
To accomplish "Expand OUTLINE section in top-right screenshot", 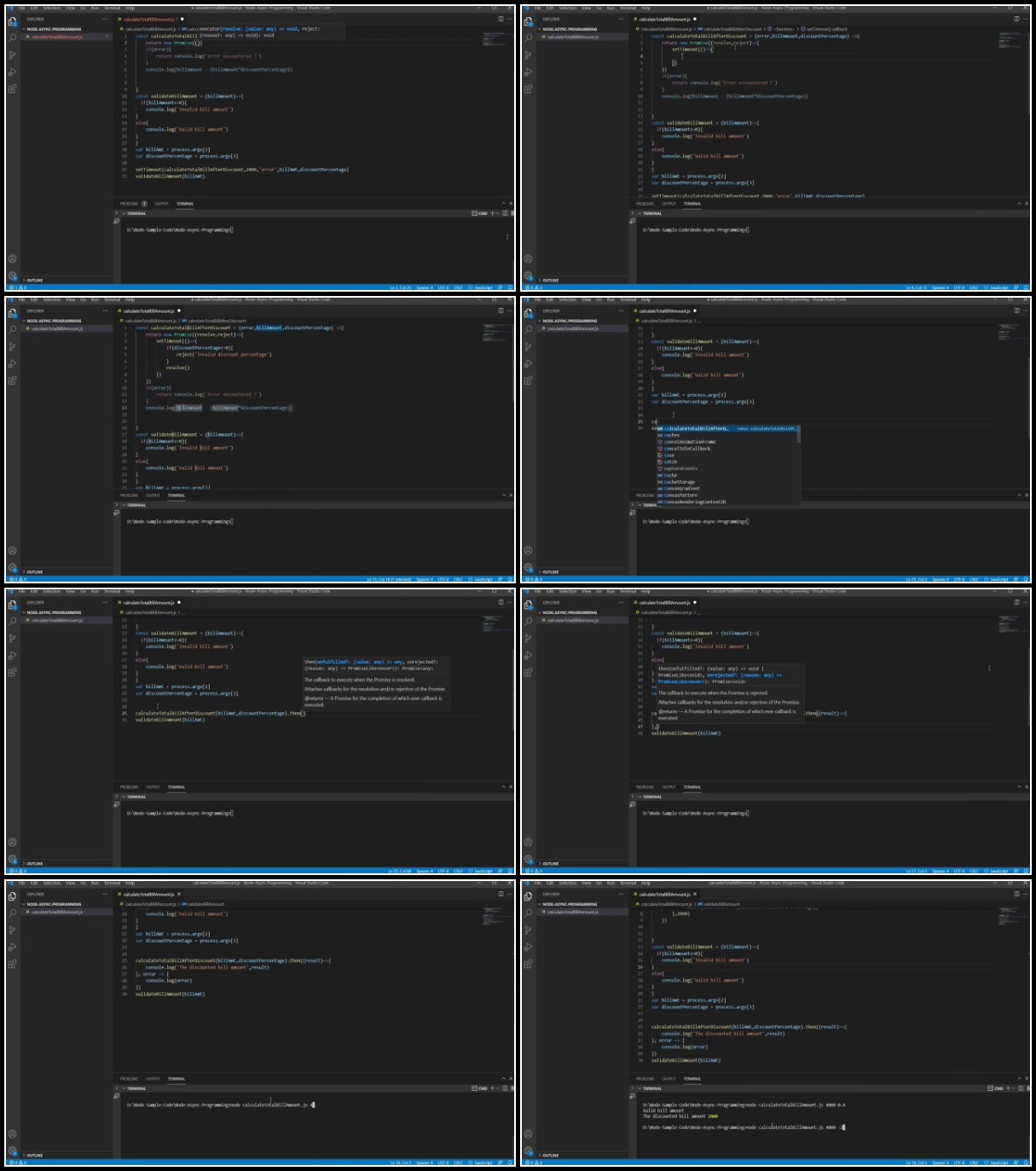I will (x=550, y=280).
